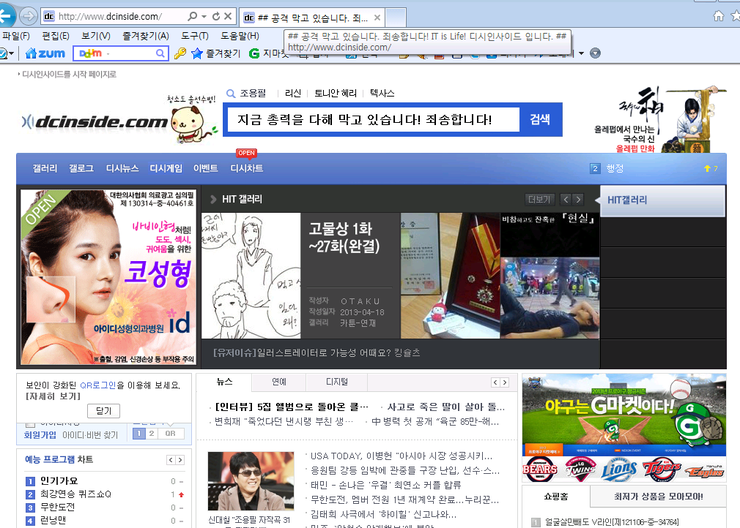Stop loading with address bar X icon

click(x=227, y=16)
